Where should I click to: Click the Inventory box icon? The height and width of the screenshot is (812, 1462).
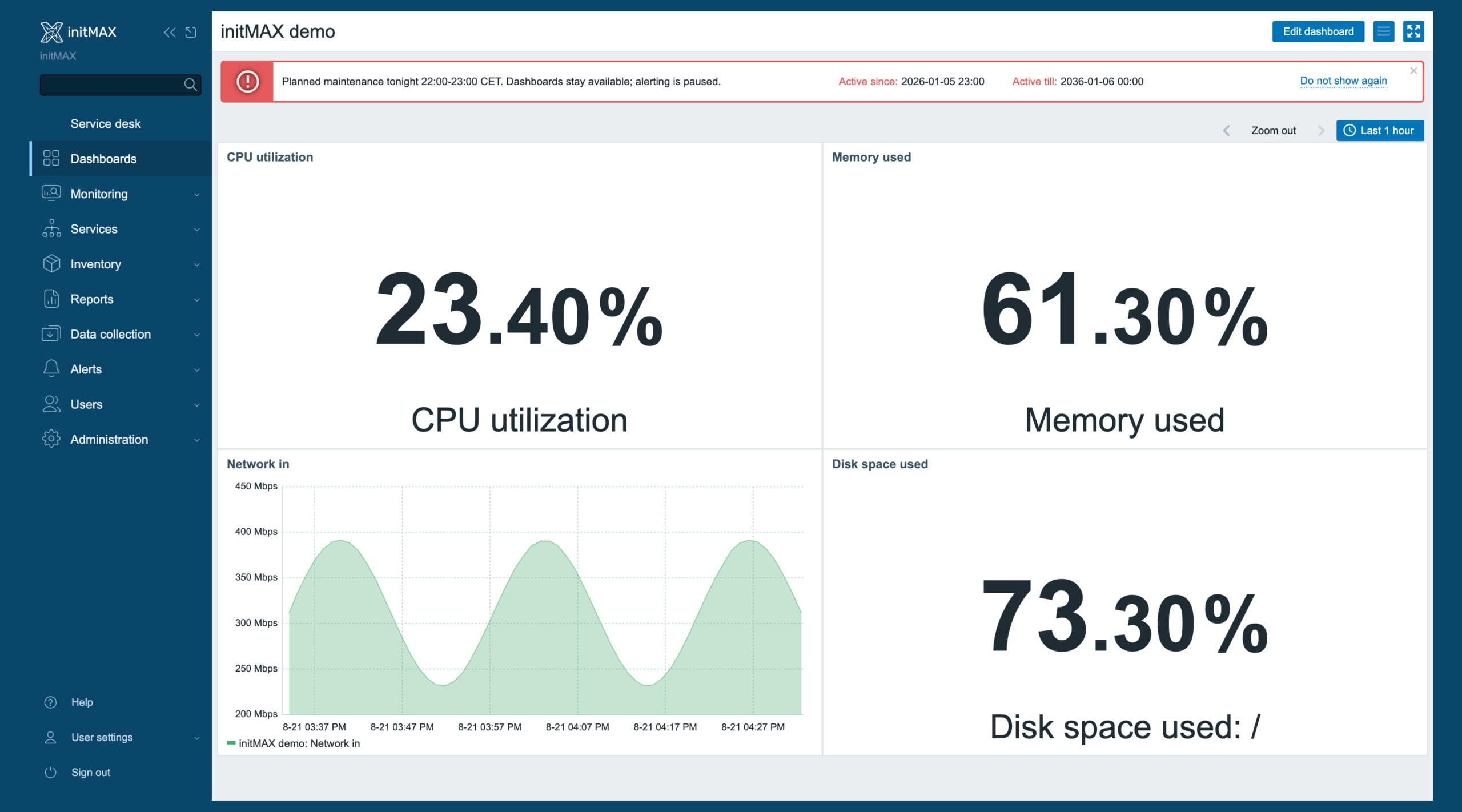click(51, 263)
